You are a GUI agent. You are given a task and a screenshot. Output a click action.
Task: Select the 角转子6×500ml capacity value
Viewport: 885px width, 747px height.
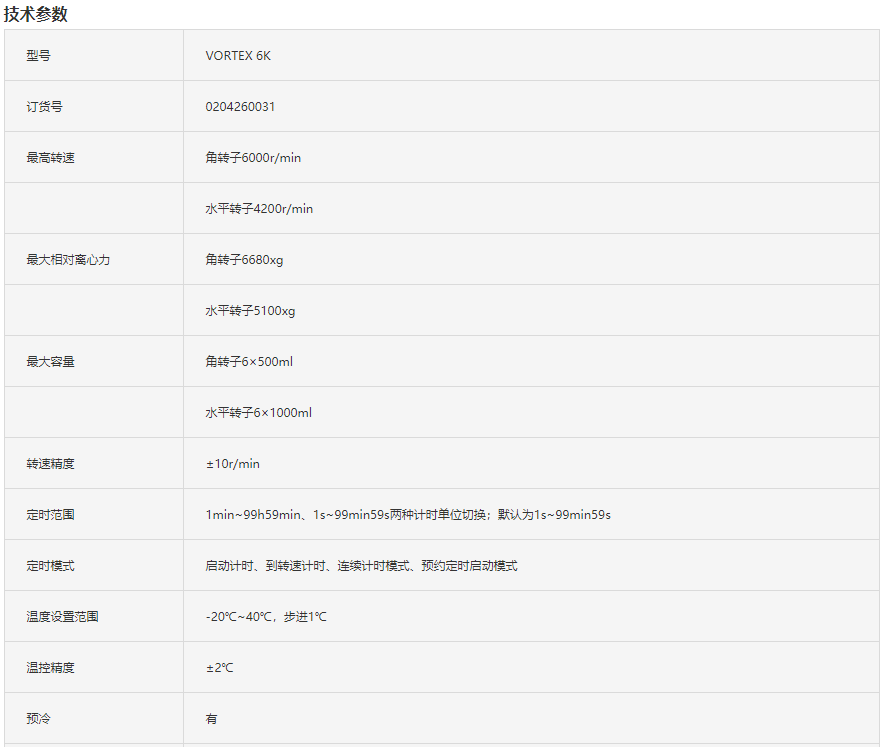click(x=249, y=362)
